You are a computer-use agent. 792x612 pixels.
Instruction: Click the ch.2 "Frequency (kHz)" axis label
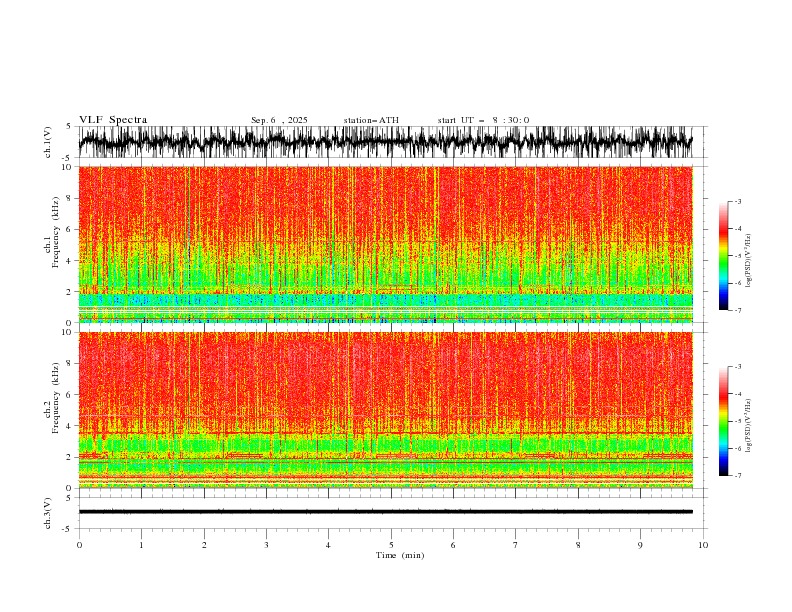point(56,397)
